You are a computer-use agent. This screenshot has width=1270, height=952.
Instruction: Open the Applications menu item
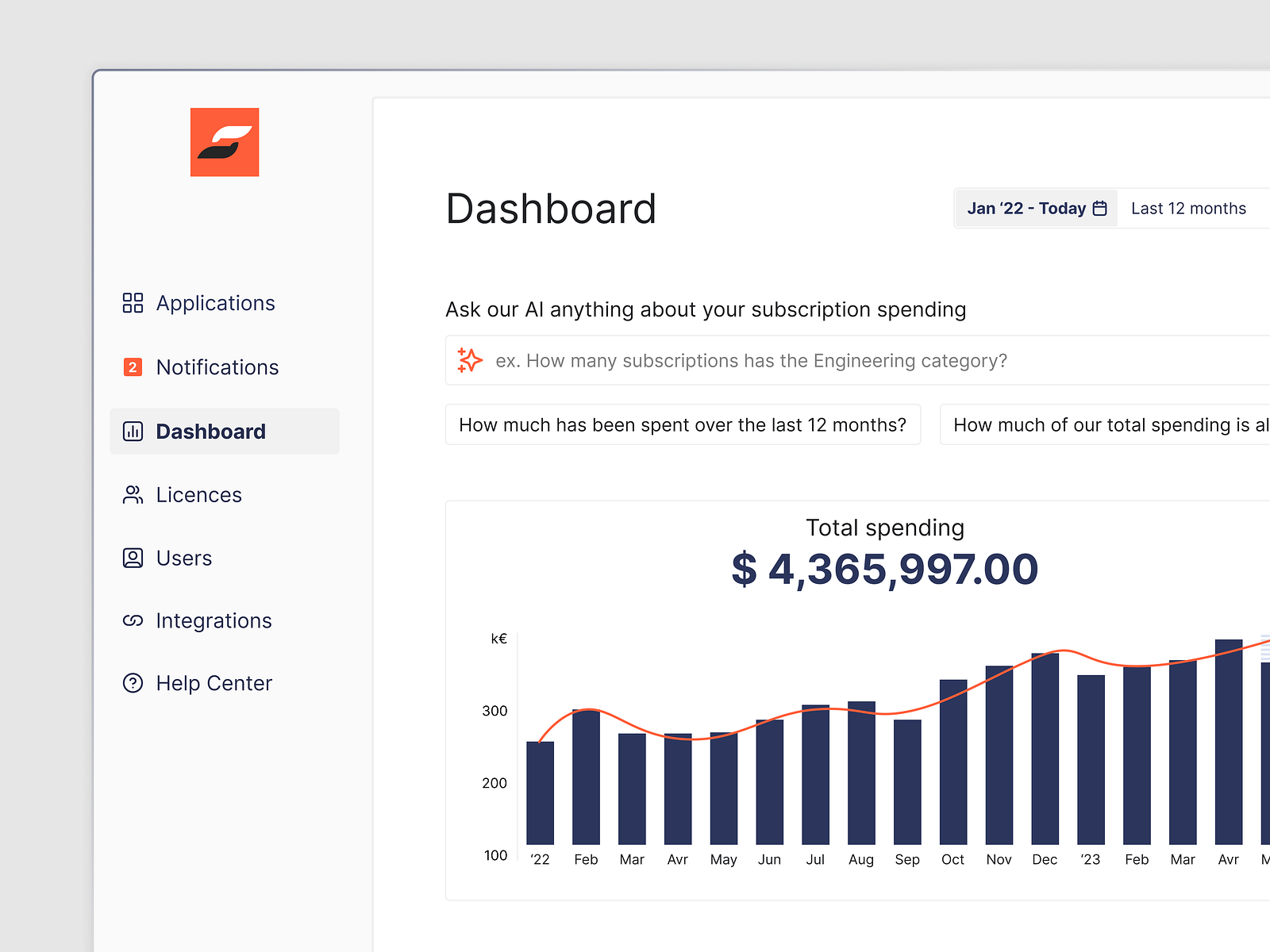tap(215, 303)
